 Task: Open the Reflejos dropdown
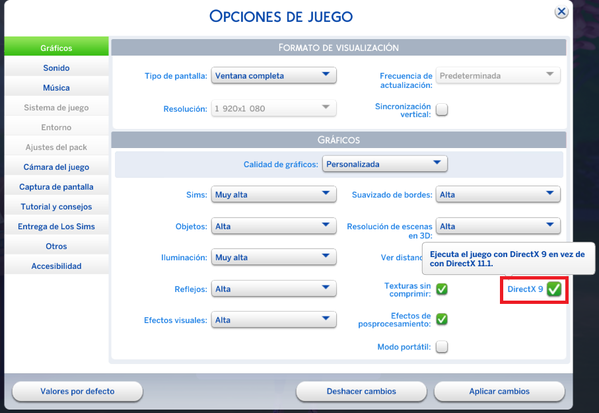pos(274,289)
